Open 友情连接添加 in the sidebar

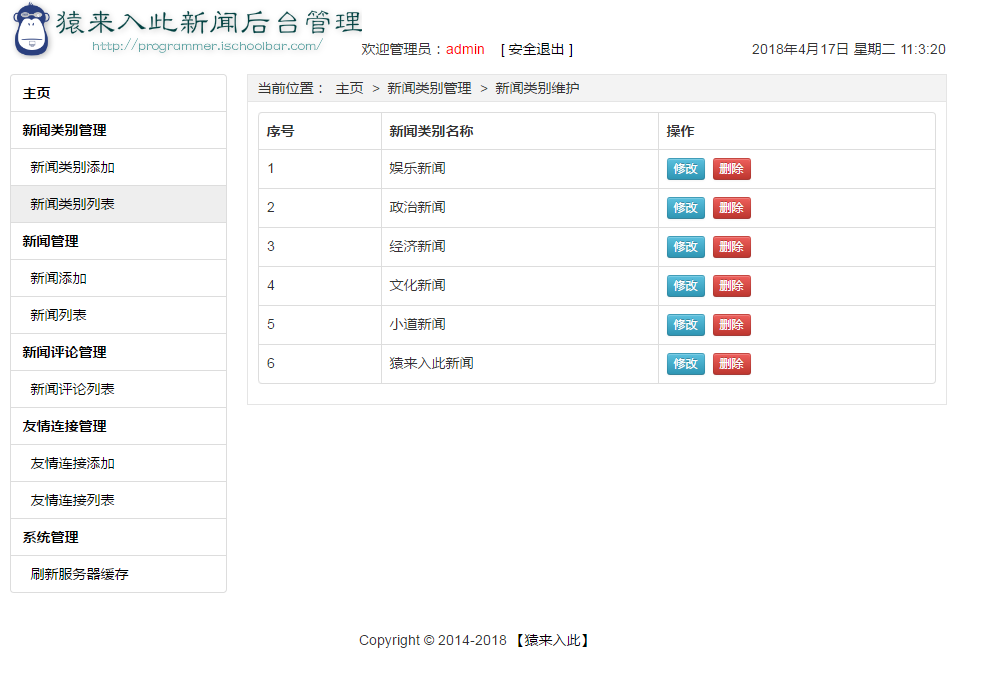click(x=118, y=463)
